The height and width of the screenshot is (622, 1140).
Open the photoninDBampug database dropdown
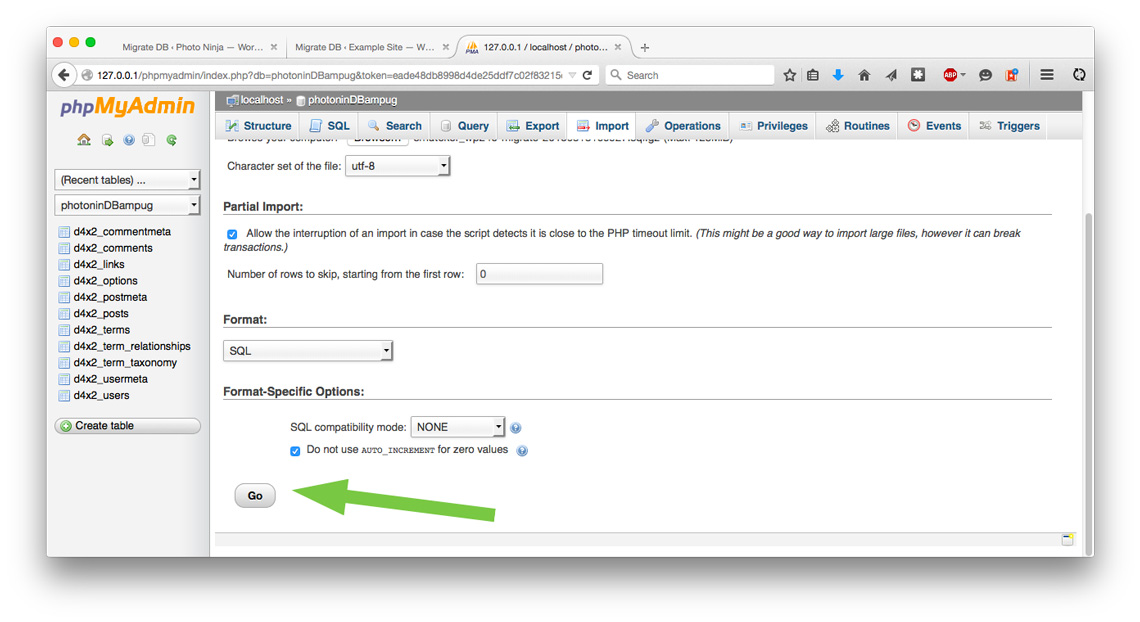click(127, 206)
